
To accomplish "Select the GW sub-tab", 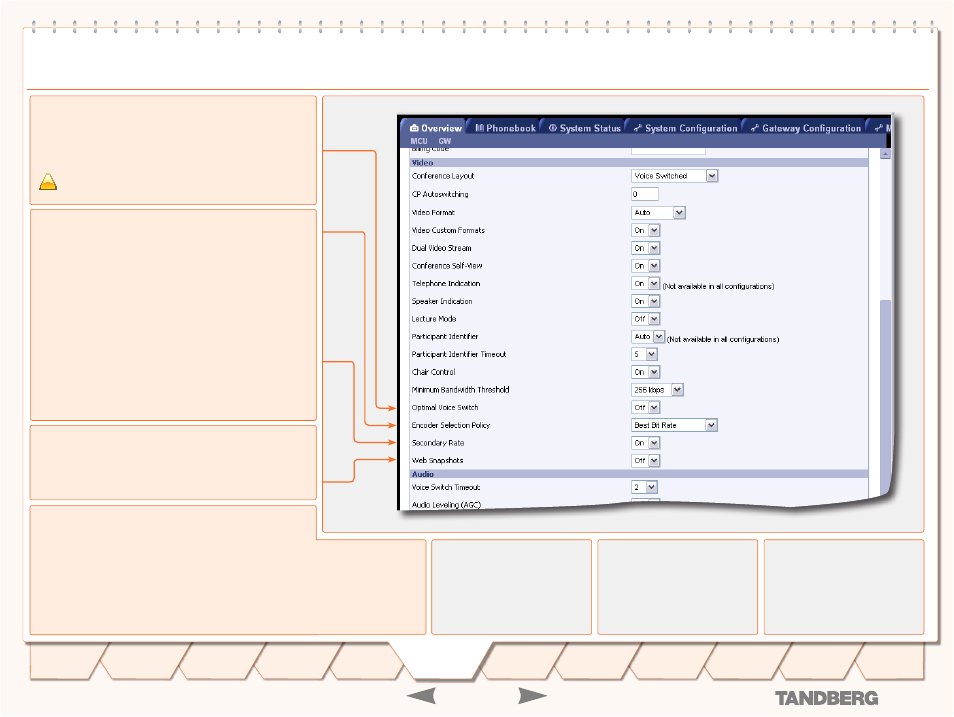I will [x=445, y=141].
